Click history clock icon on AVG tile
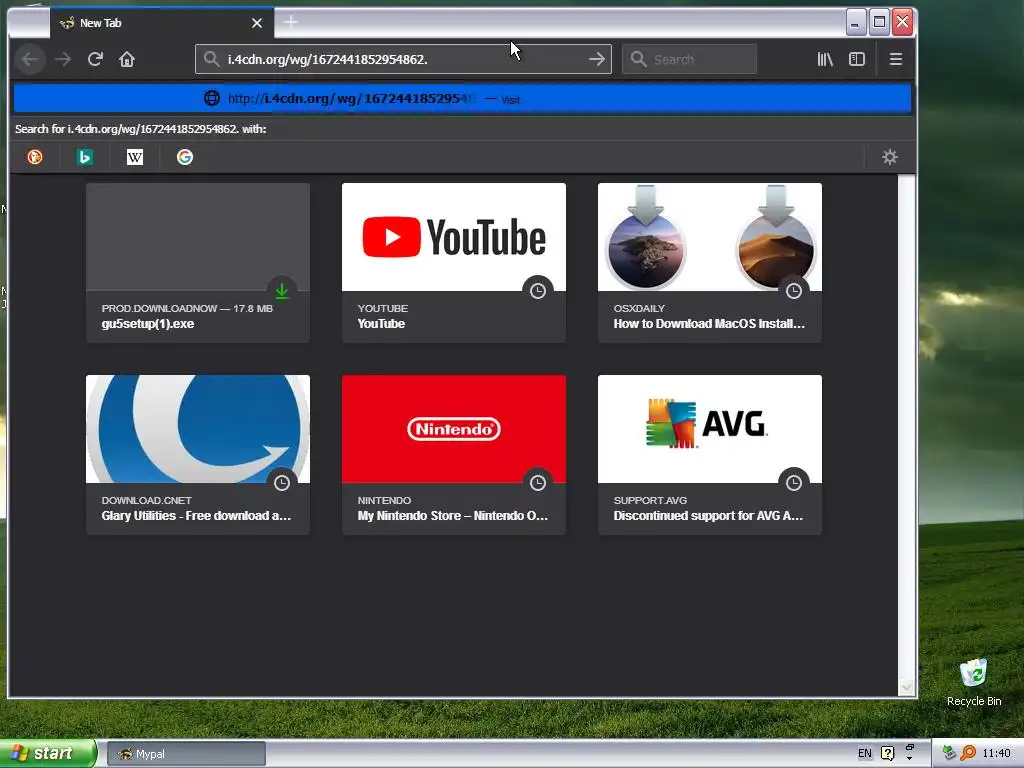Screen dimensions: 1024x768 pyautogui.click(x=793, y=483)
